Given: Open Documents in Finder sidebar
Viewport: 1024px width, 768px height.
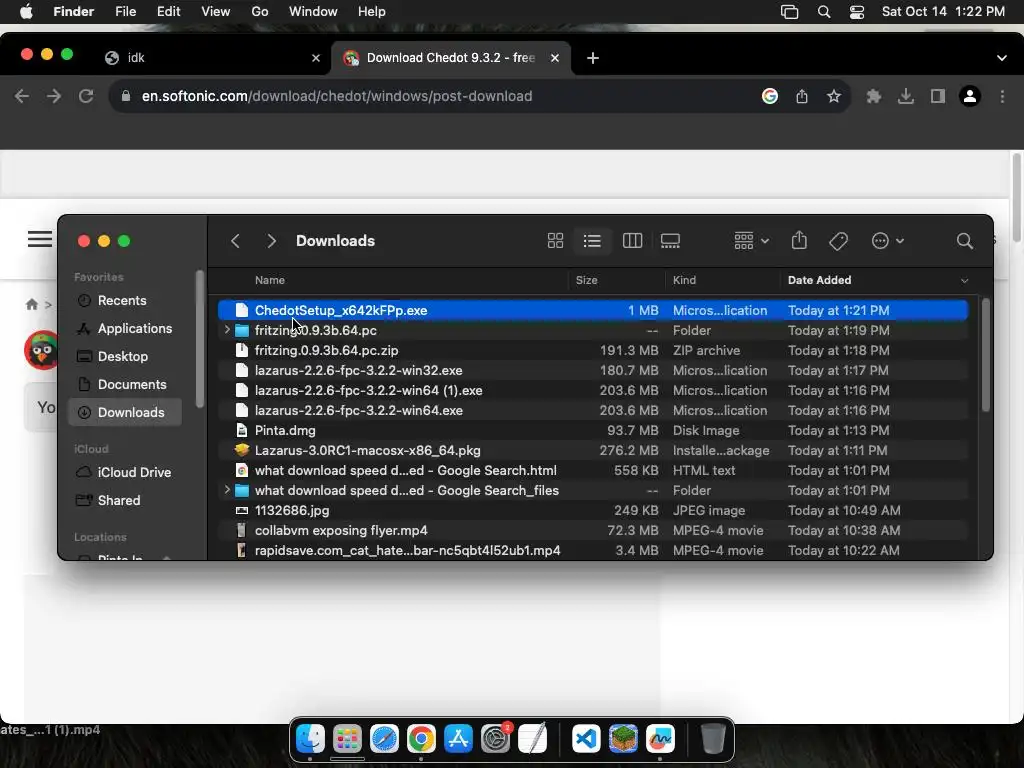Looking at the screenshot, I should (124, 385).
